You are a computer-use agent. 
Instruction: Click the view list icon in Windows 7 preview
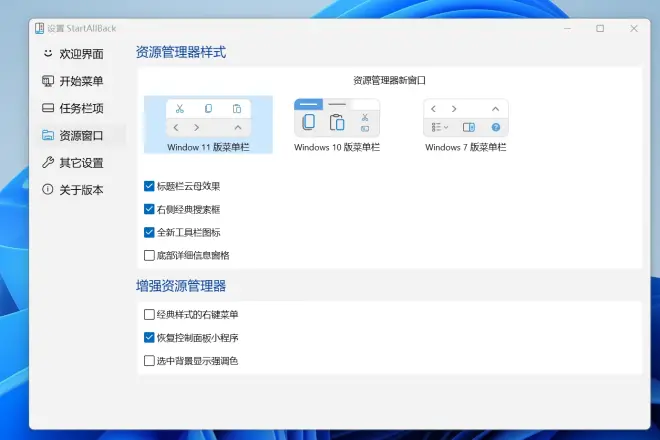click(439, 127)
